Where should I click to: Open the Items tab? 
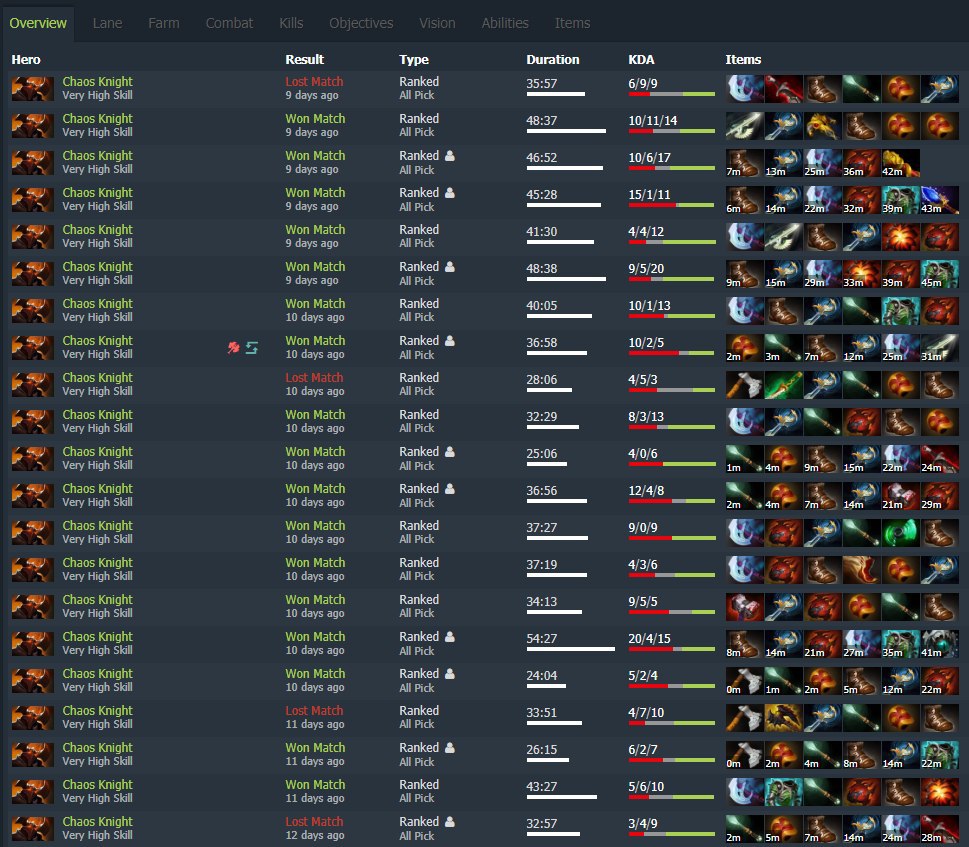click(x=572, y=23)
